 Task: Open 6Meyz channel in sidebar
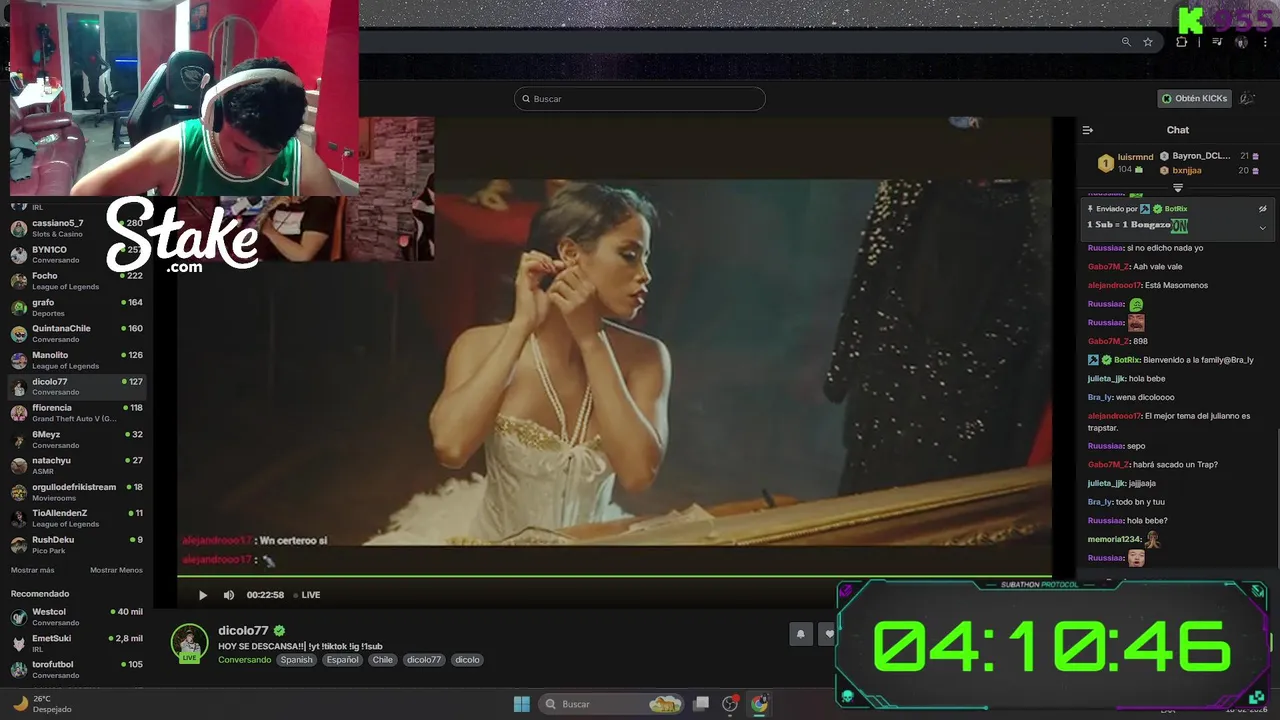click(x=77, y=439)
